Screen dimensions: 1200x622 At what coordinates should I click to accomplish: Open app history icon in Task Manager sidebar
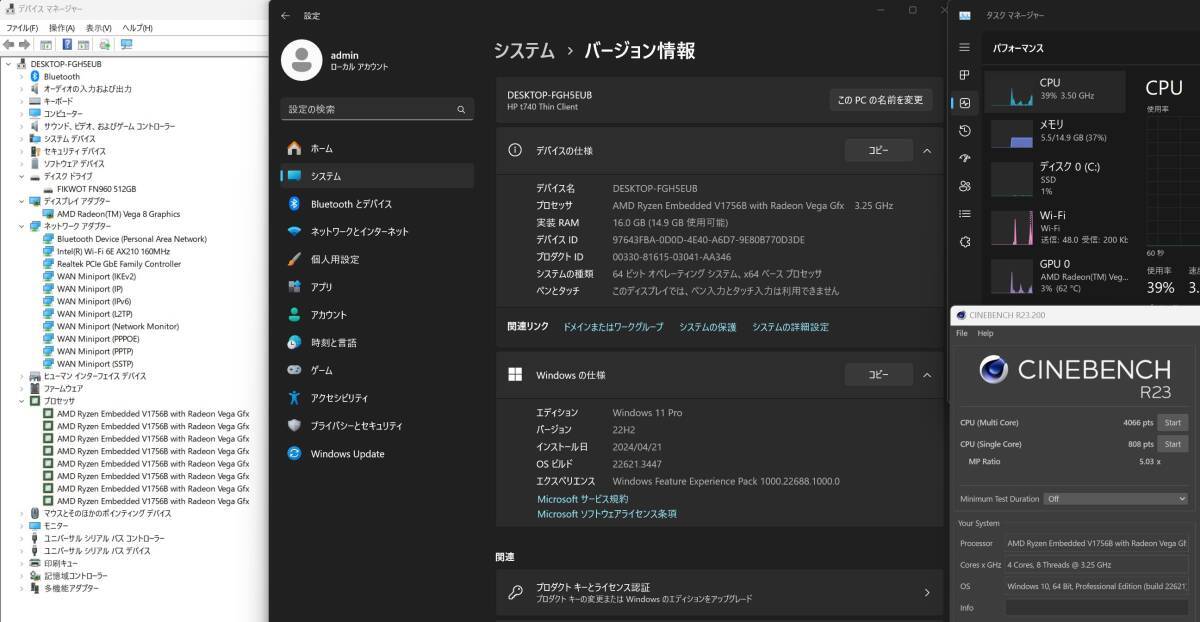coord(964,131)
